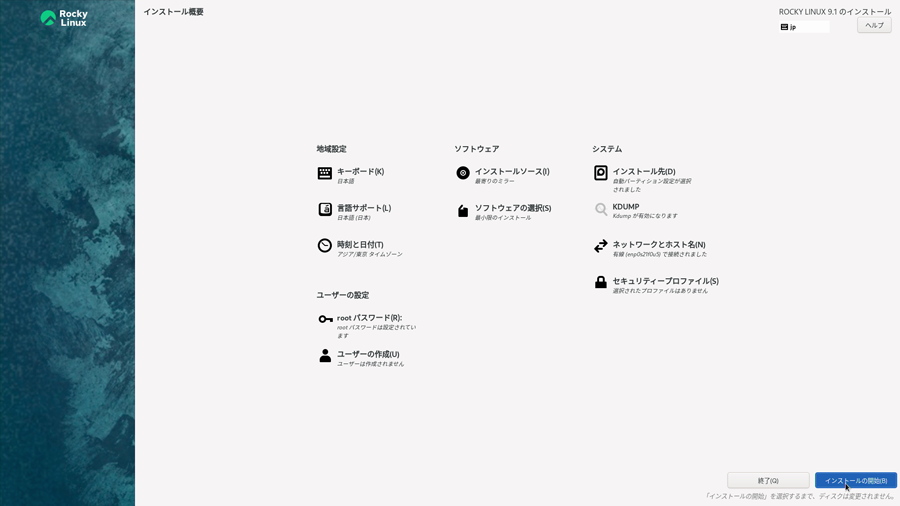Click the keyboard icon for キーボード(K)

coord(325,174)
